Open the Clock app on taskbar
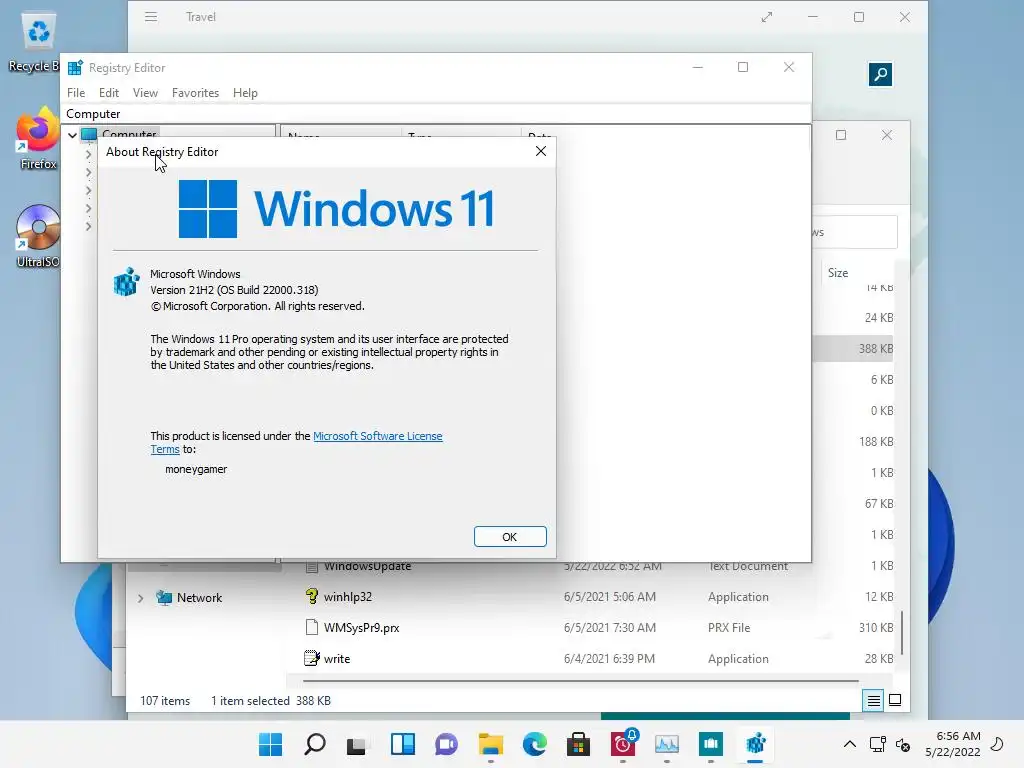The width and height of the screenshot is (1024, 768). [x=623, y=744]
